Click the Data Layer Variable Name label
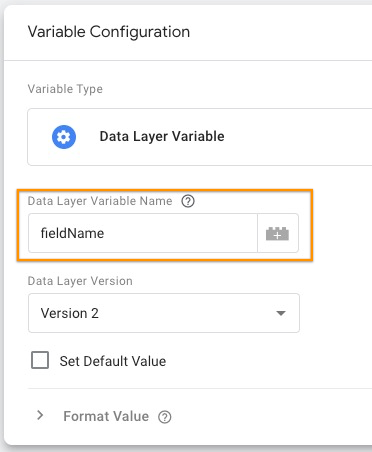This screenshot has height=452, width=372. 100,201
